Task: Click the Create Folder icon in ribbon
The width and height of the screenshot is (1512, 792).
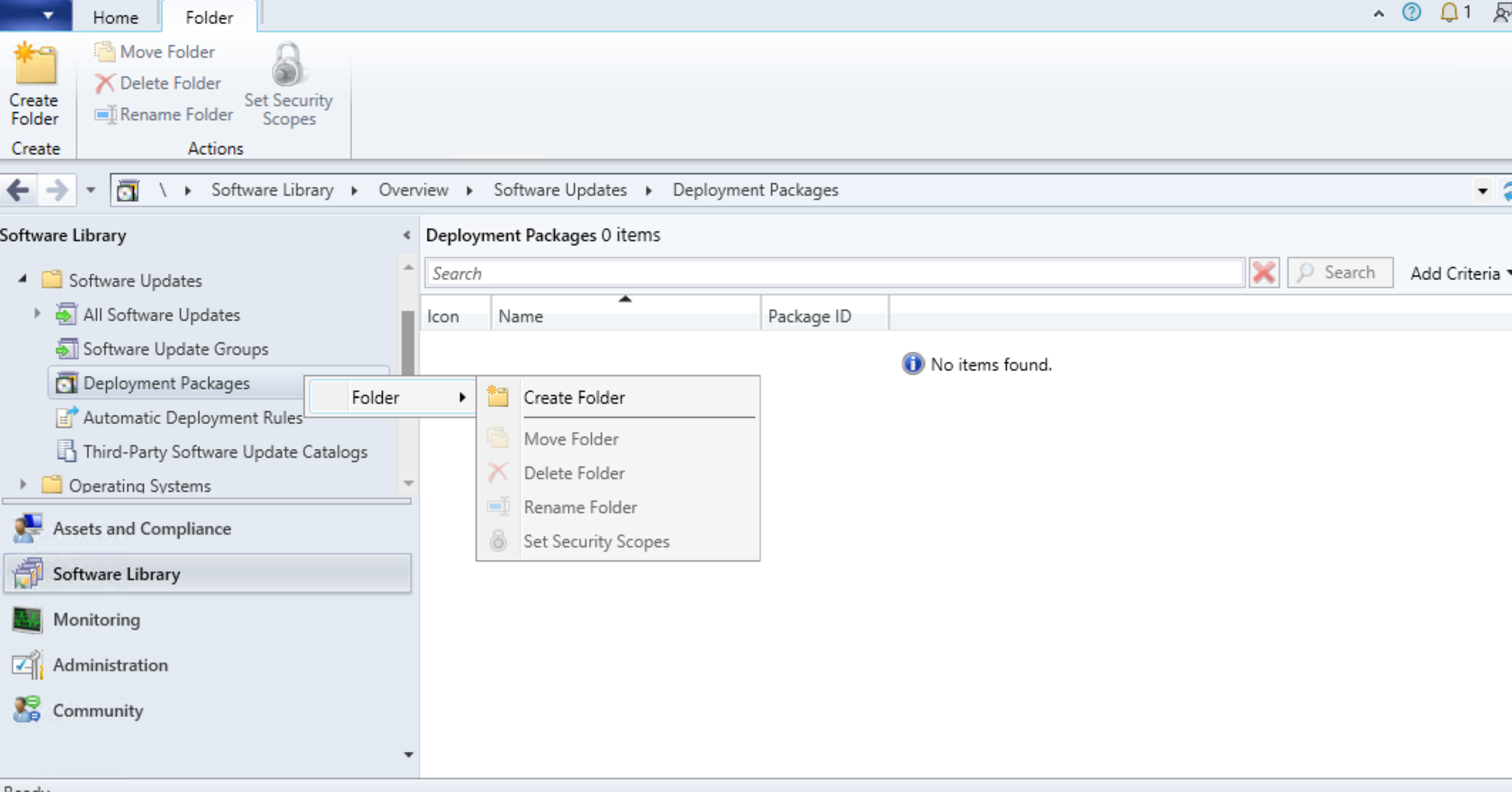Action: 34,84
